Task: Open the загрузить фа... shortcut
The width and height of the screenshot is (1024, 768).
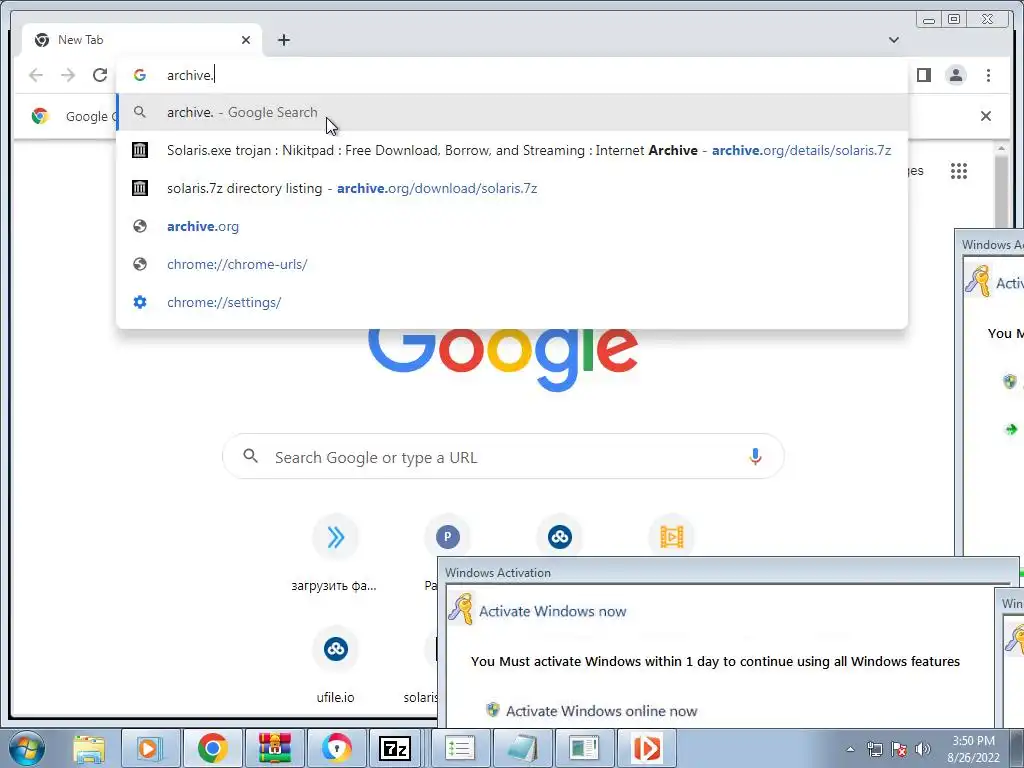Action: pos(335,552)
